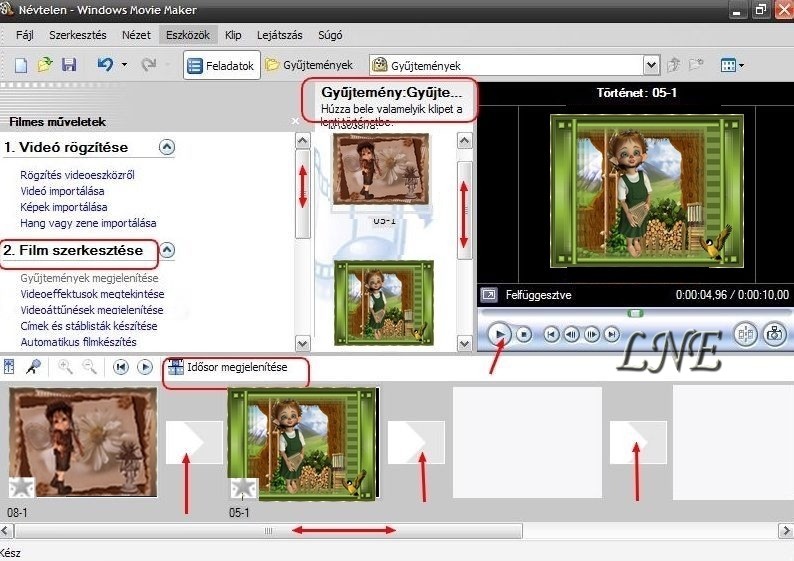Viewport: 794px width, 561px height.
Task: Click Videoeffektusok megtekintése link
Action: [92, 294]
